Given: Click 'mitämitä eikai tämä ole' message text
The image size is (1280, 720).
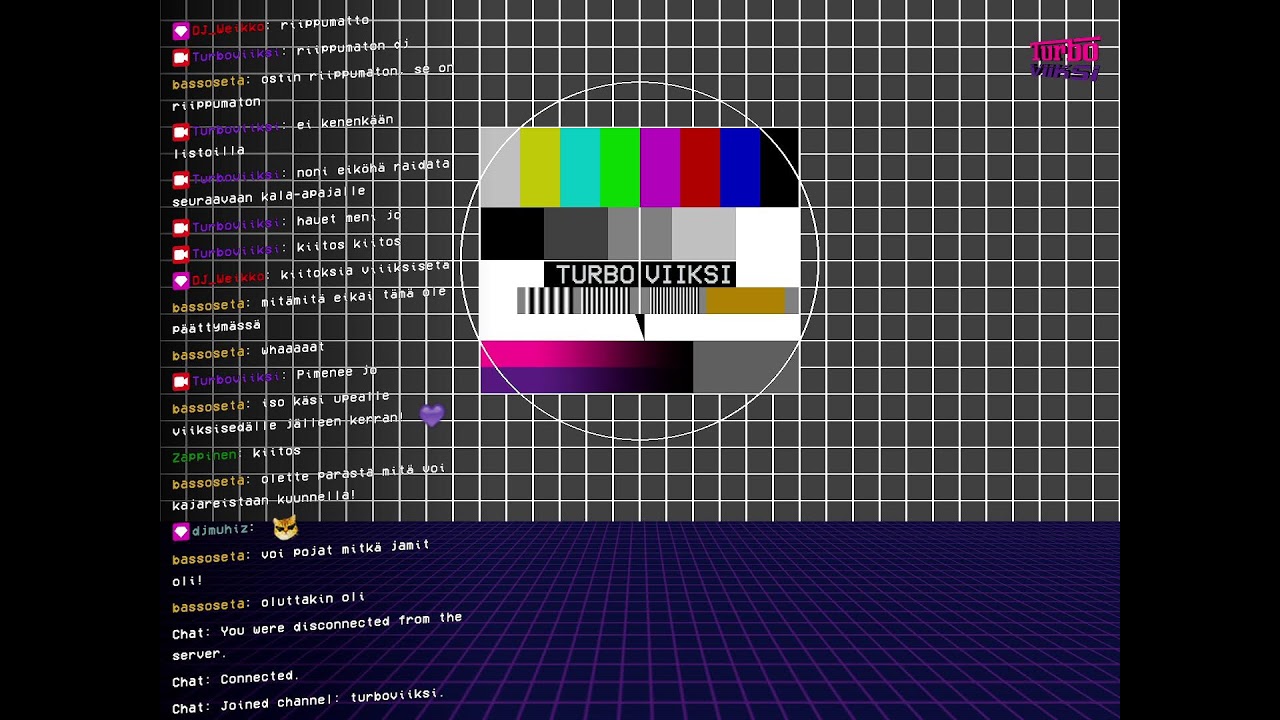Looking at the screenshot, I should pyautogui.click(x=353, y=297).
